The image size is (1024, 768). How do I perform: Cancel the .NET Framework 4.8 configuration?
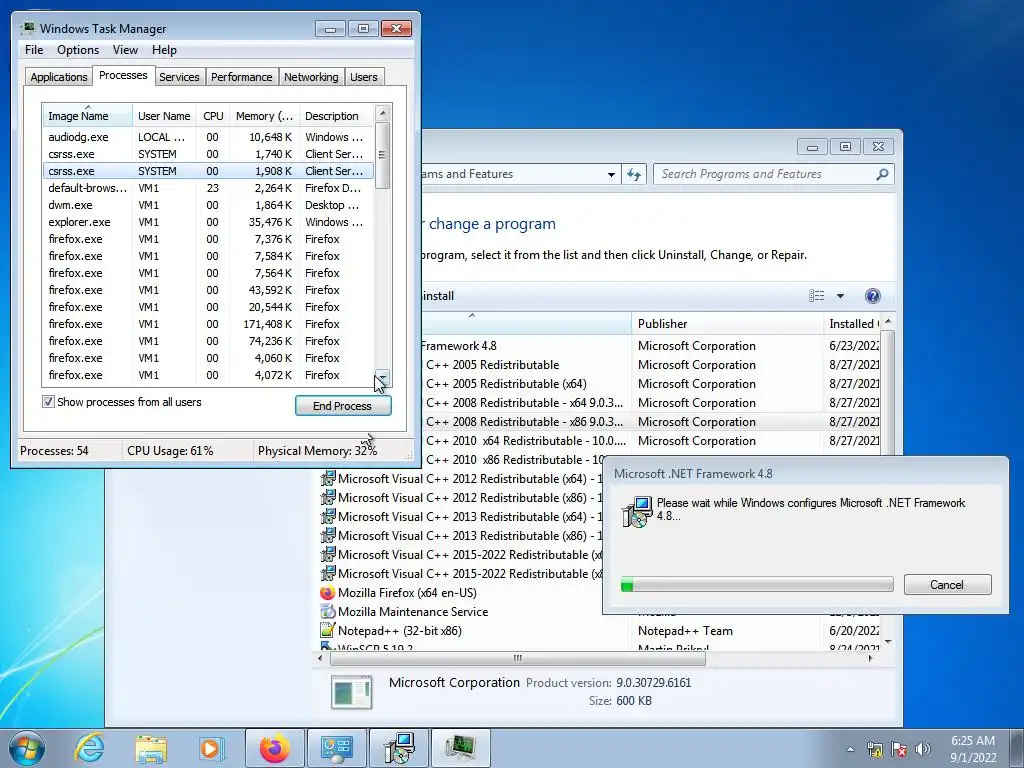(x=947, y=584)
